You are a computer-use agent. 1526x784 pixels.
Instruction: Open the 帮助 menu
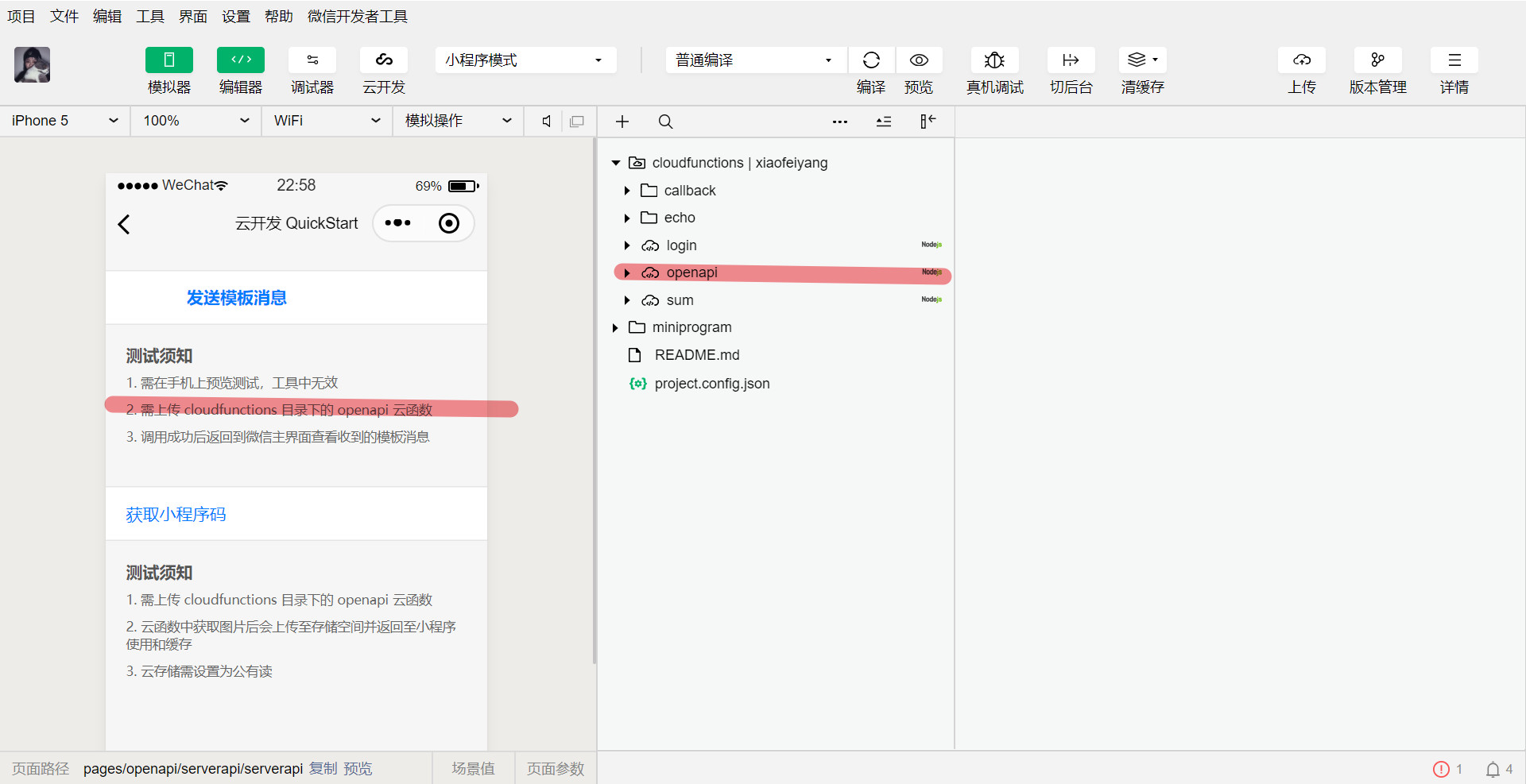pos(279,17)
